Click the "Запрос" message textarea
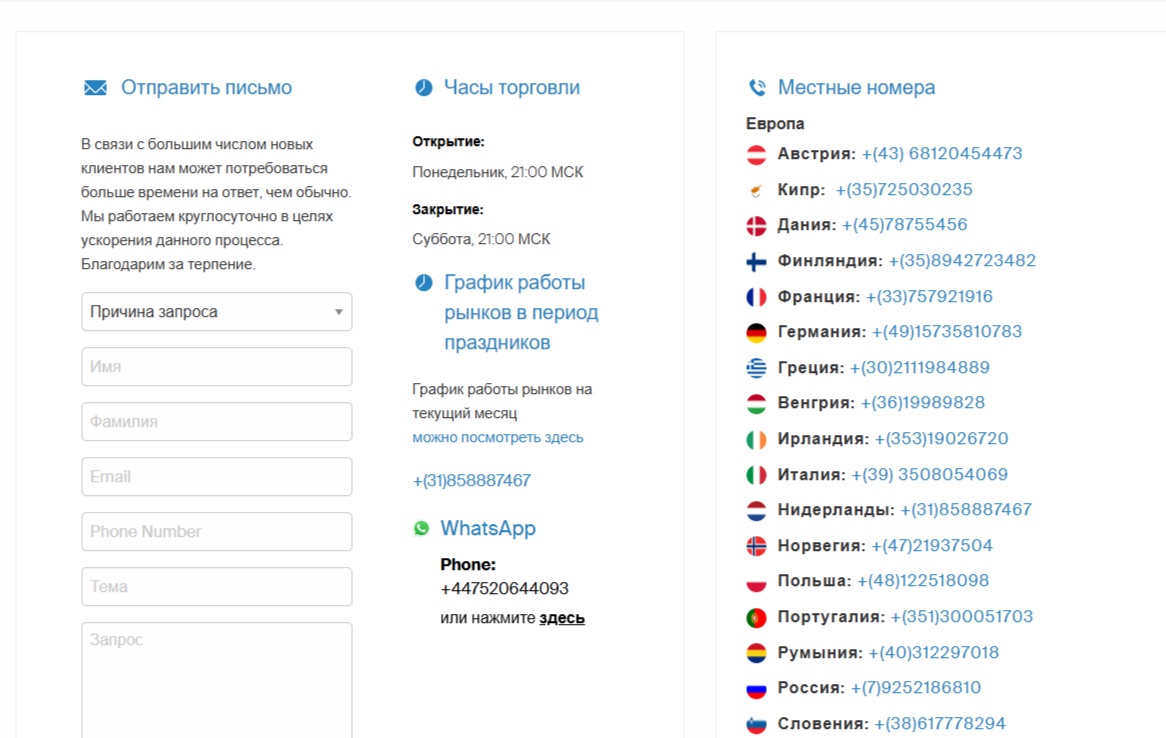The height and width of the screenshot is (738, 1166). [x=216, y=680]
